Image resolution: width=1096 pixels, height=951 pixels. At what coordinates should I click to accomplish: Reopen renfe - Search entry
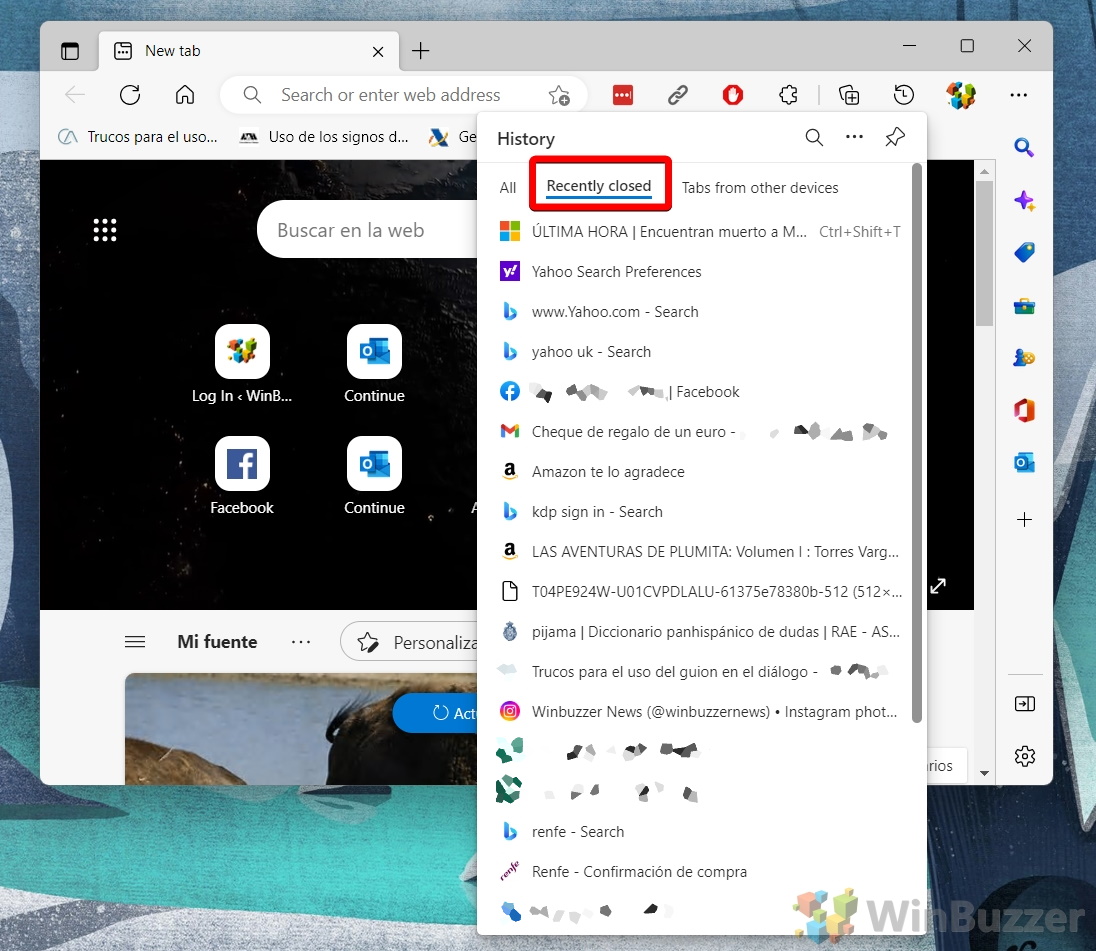[x=700, y=832]
